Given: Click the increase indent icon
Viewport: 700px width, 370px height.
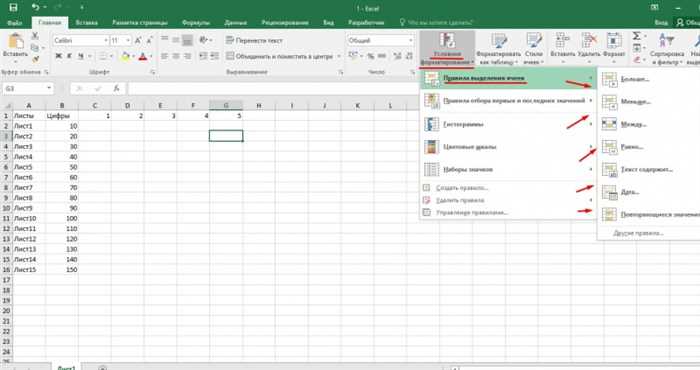Looking at the screenshot, I should 215,56.
